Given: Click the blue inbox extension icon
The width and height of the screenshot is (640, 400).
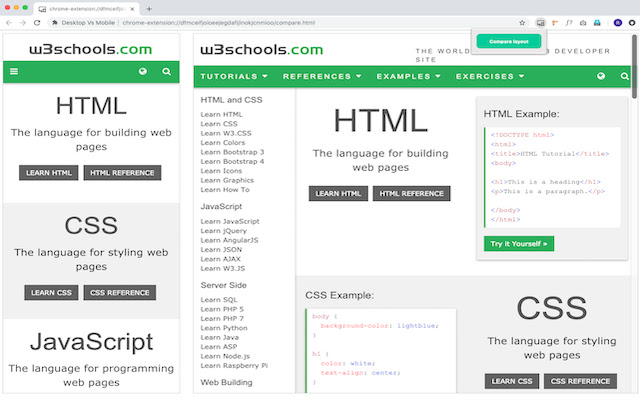Looking at the screenshot, I should [x=597, y=23].
